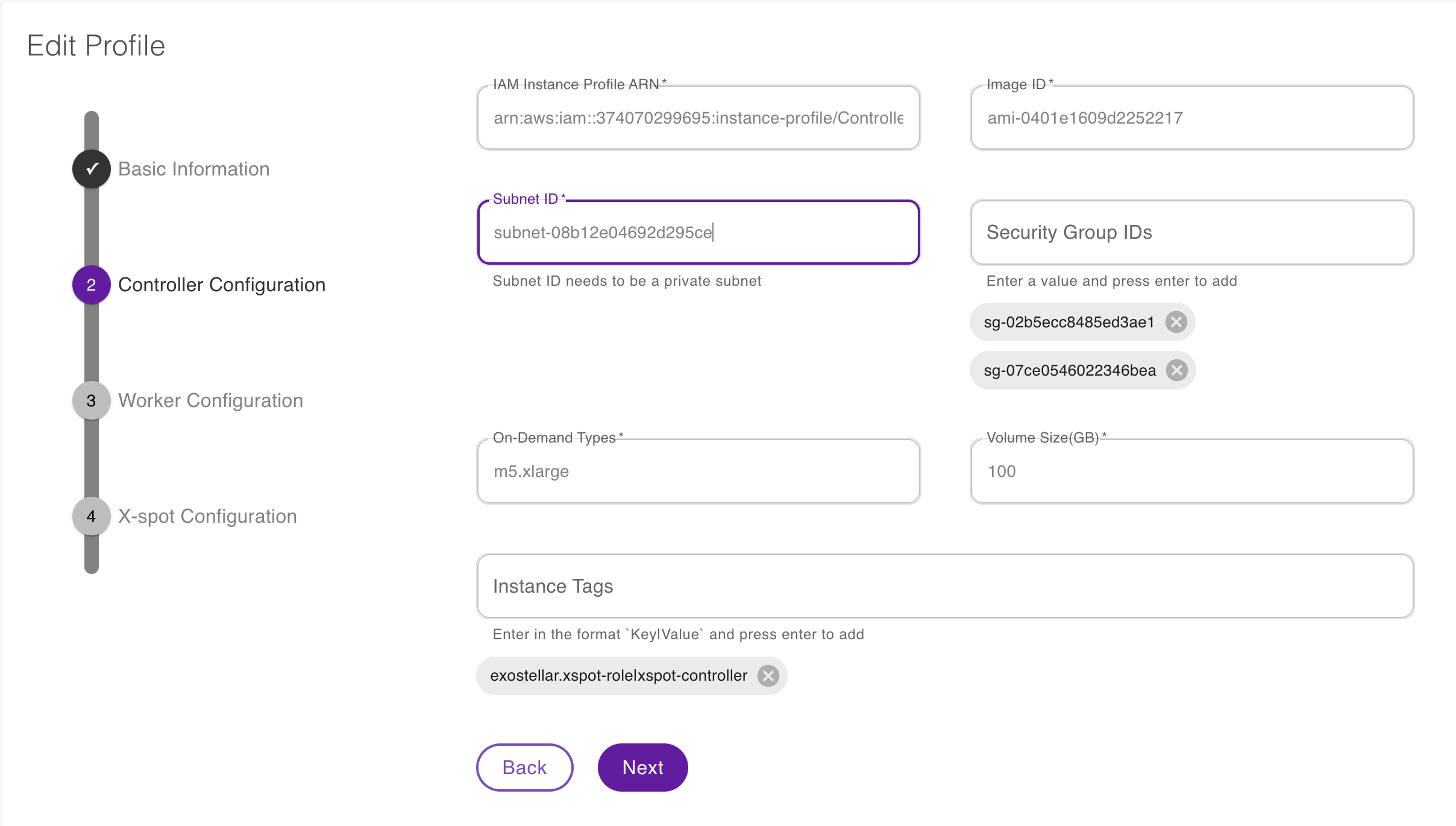The image size is (1456, 826).
Task: Click step 4 circle icon
Action: [x=92, y=516]
